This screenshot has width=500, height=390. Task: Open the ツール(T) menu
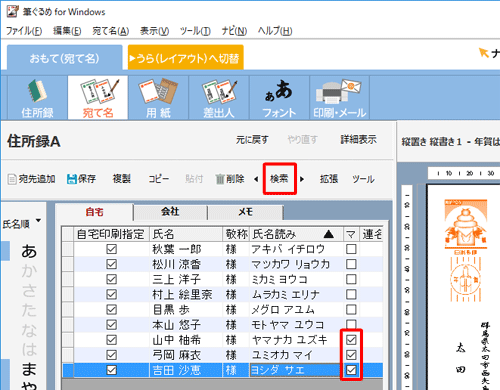(195, 31)
